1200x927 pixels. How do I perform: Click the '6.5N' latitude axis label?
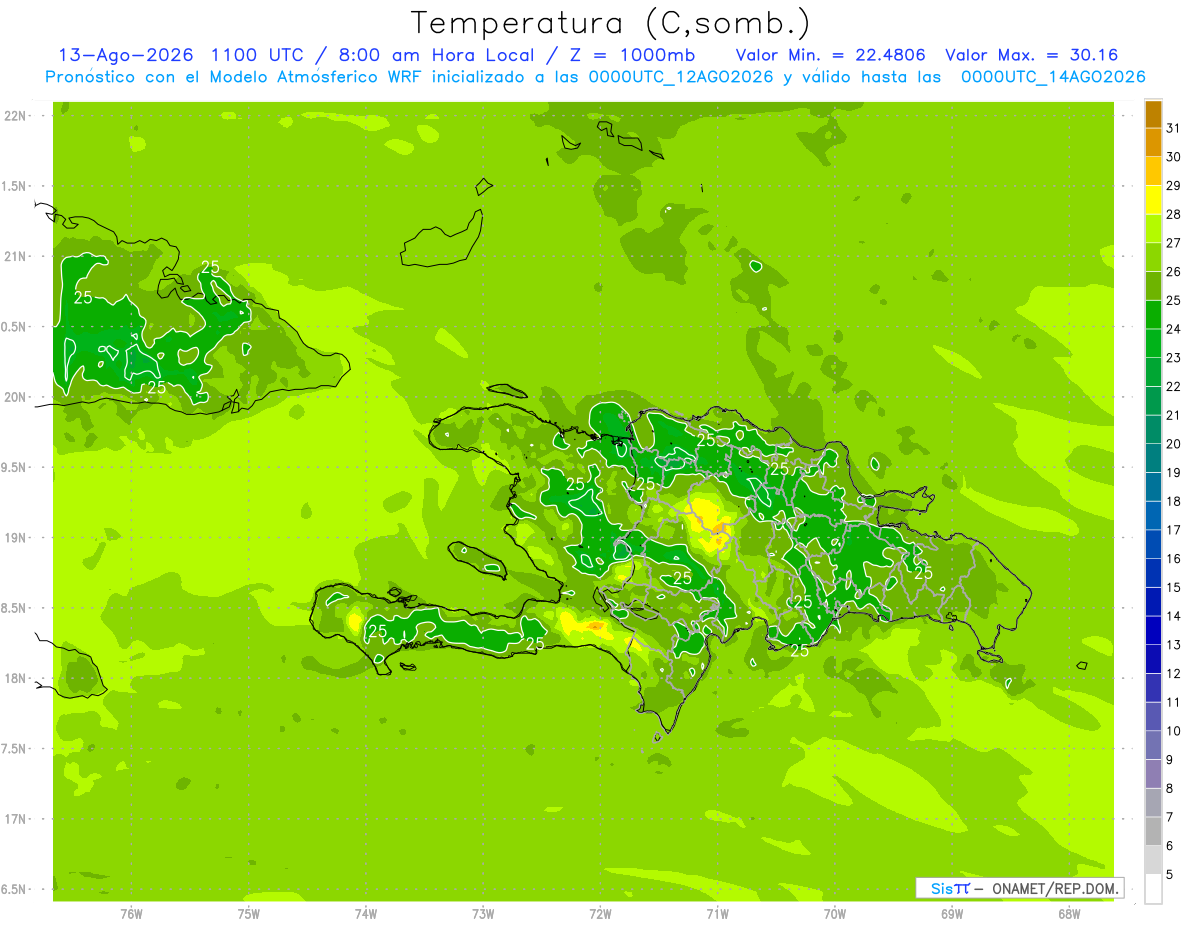[x=14, y=890]
